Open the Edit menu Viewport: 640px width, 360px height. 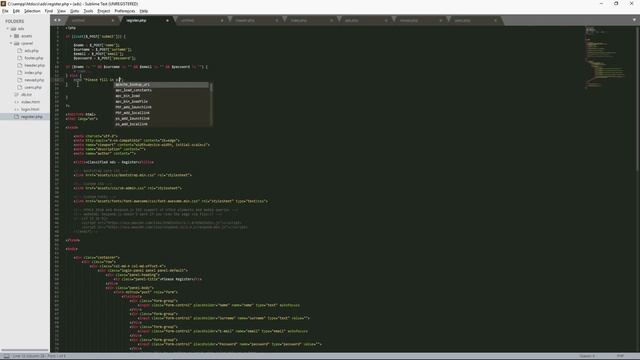pos(16,11)
